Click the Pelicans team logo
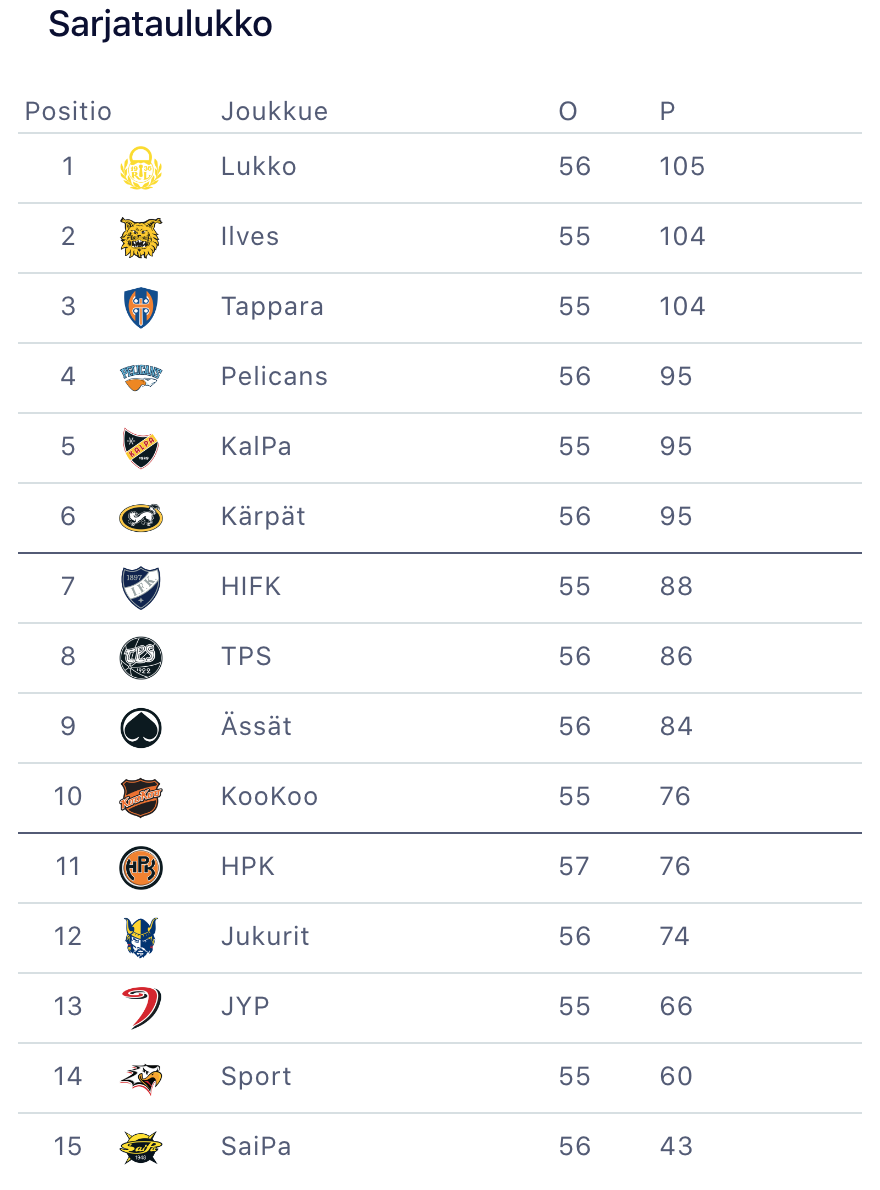The height and width of the screenshot is (1190, 880). (x=140, y=377)
